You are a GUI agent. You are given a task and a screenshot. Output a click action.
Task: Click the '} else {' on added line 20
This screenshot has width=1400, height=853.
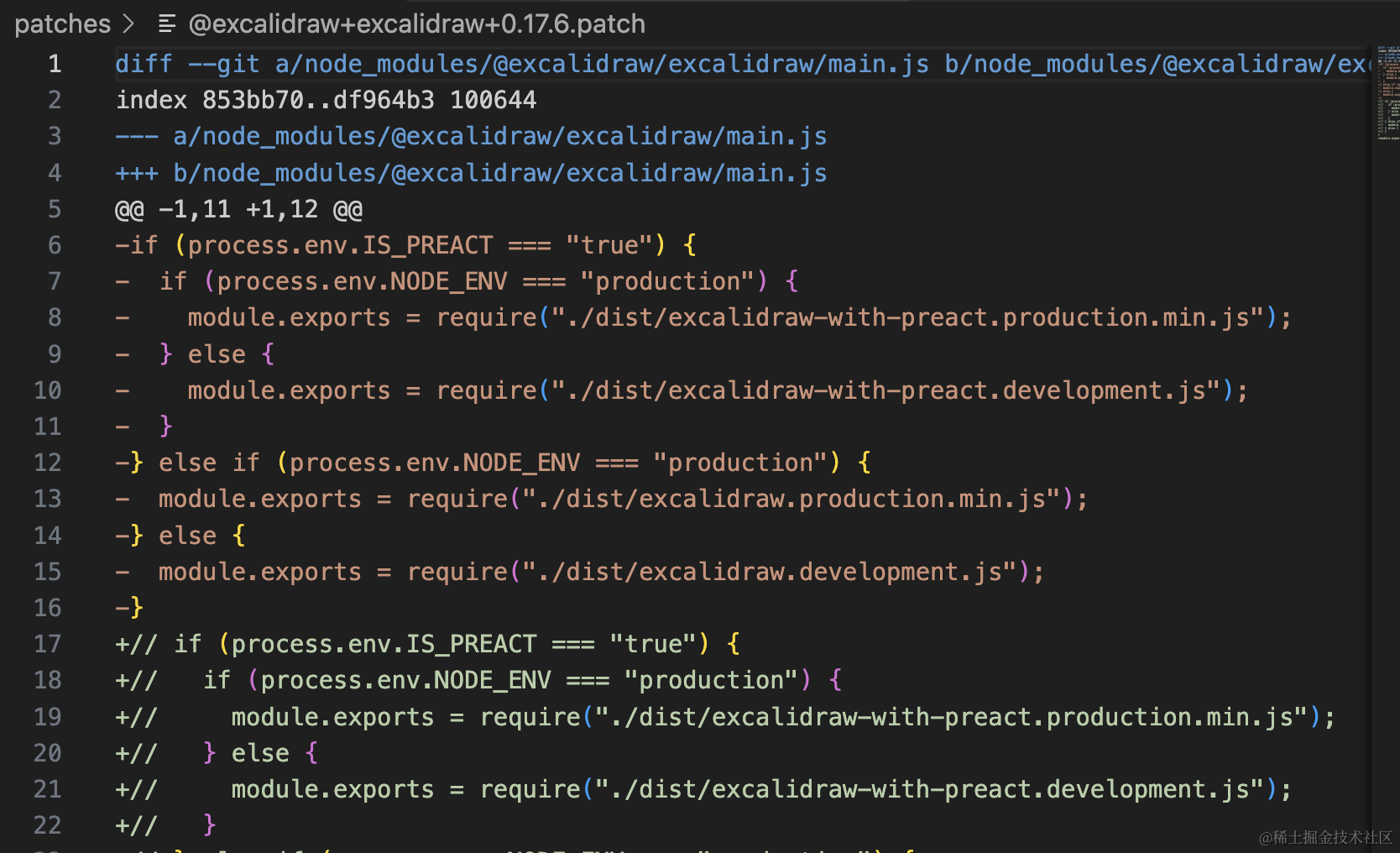click(x=260, y=753)
